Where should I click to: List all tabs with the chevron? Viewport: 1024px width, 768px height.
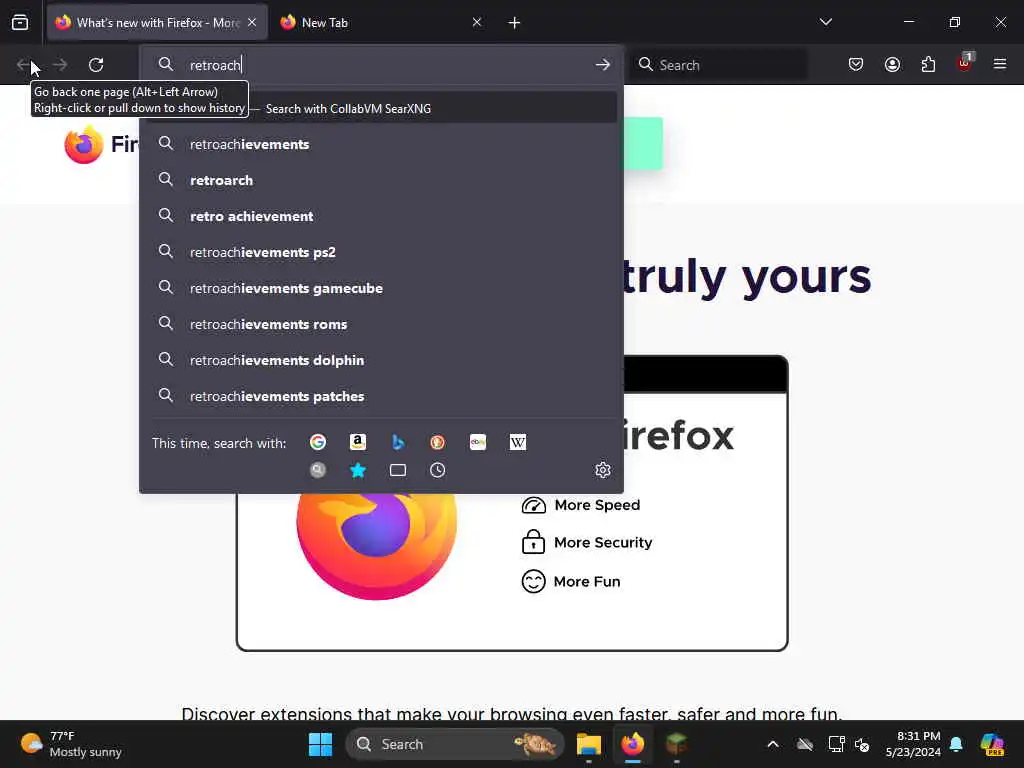pyautogui.click(x=825, y=22)
